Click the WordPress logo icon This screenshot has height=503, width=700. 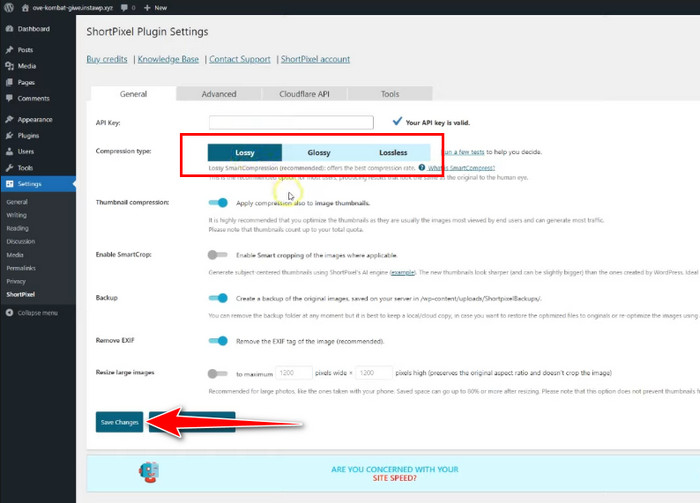tap(9, 8)
